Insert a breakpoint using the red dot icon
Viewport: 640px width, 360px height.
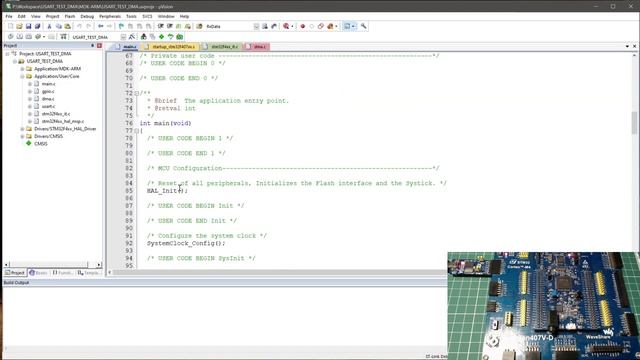click(302, 26)
